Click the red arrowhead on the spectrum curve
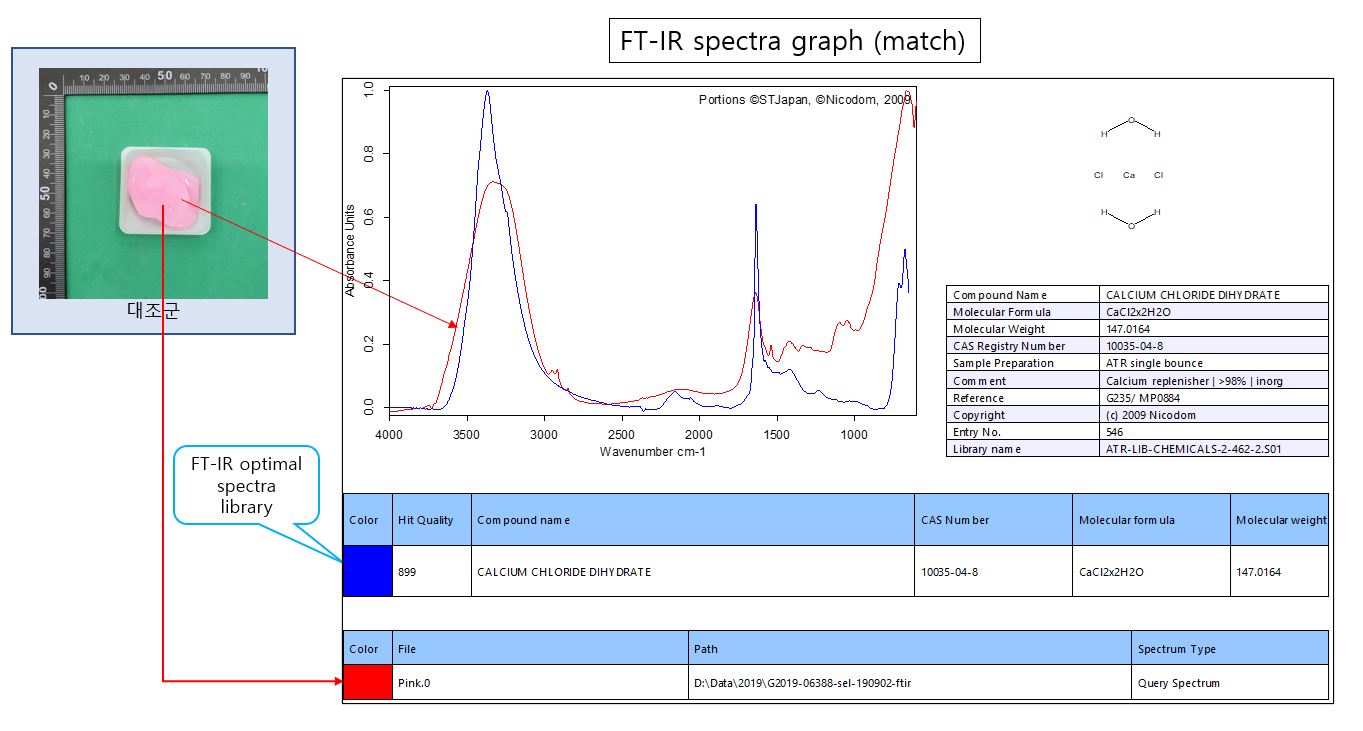Viewport: 1363px width, 731px height. click(454, 323)
